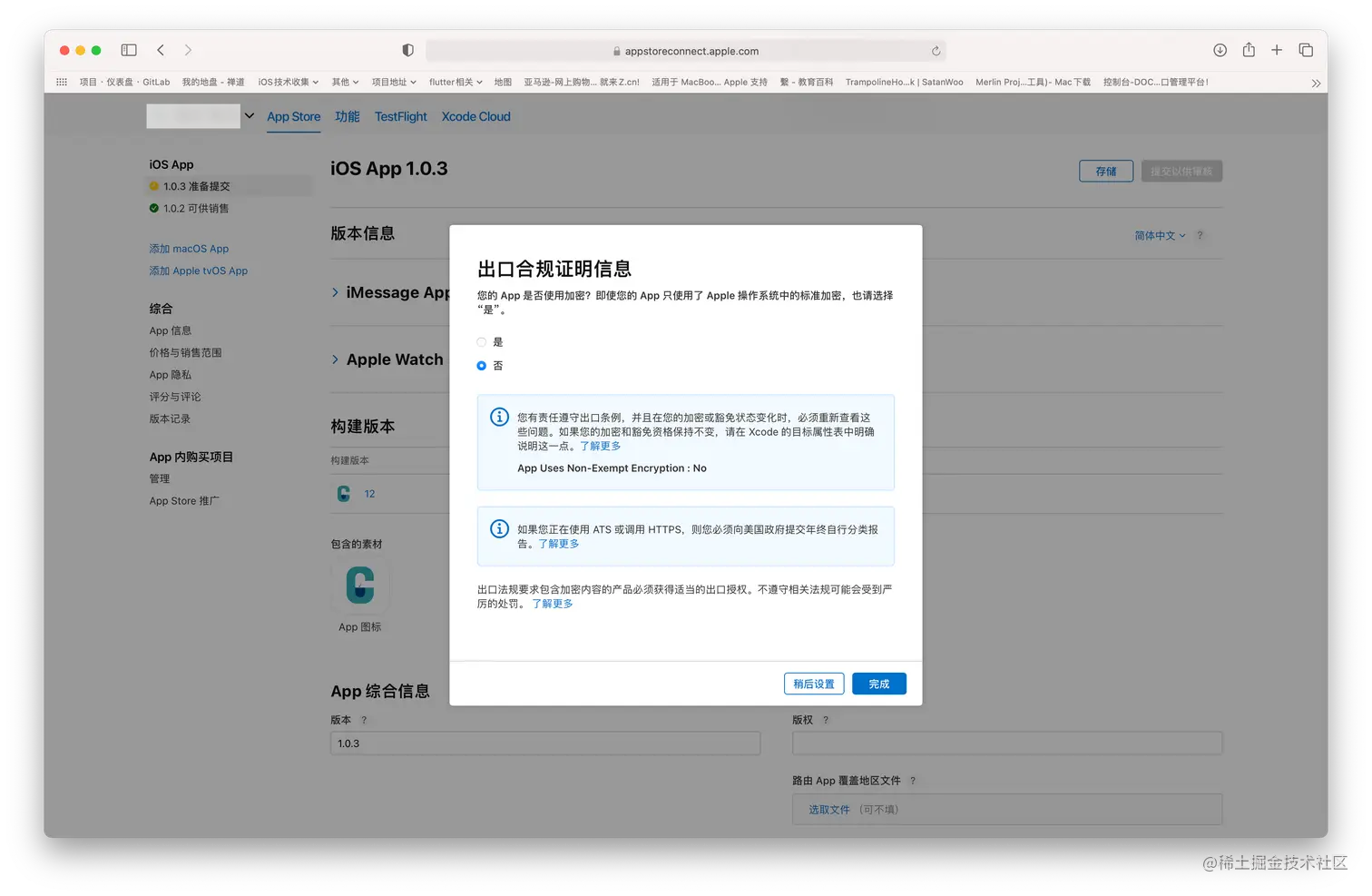Image resolution: width=1372 pixels, height=896 pixels.
Task: Click the 存储 save button
Action: 1106,171
